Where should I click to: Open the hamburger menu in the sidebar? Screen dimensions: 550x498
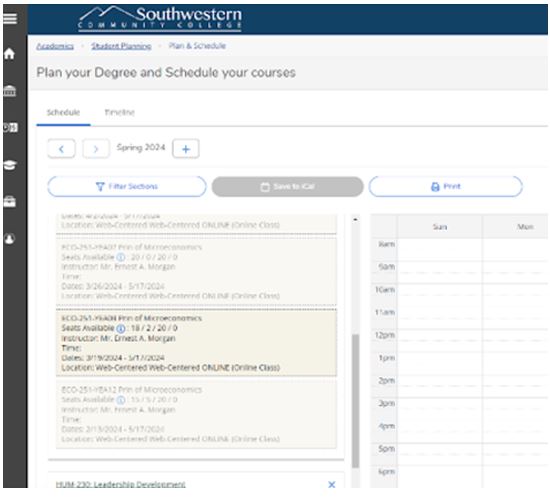tap(10, 18)
